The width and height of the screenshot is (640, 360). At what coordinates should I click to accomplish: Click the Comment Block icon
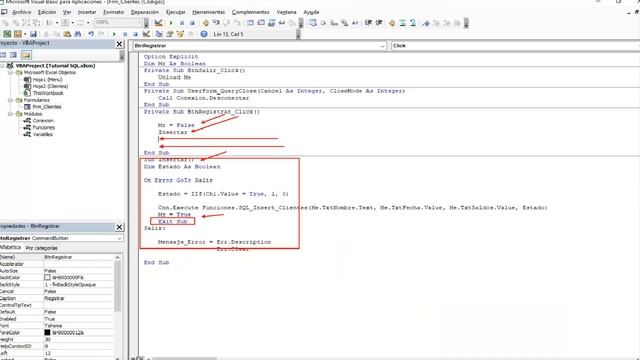[402, 23]
